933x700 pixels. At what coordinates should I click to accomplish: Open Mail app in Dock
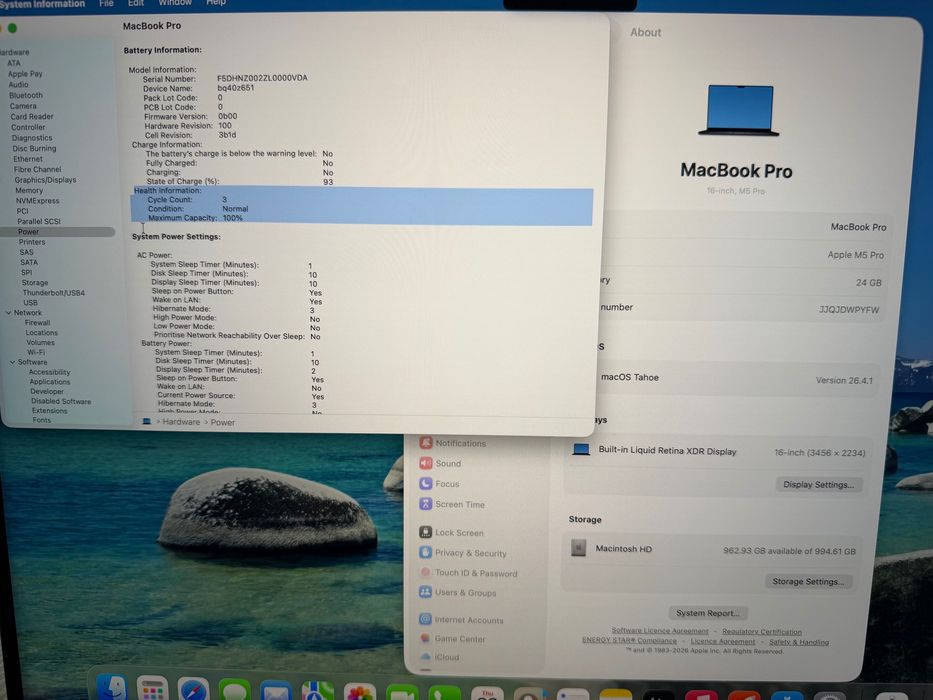[275, 691]
